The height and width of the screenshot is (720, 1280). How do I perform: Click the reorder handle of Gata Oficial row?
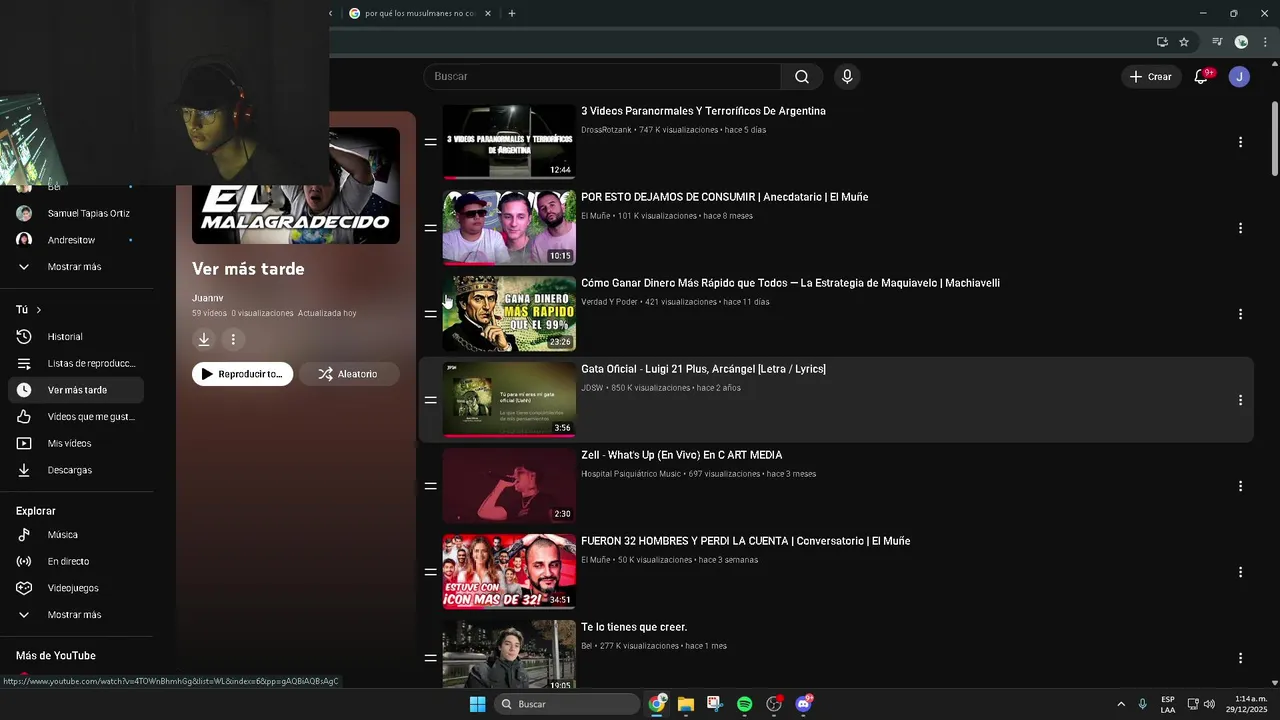coord(430,400)
